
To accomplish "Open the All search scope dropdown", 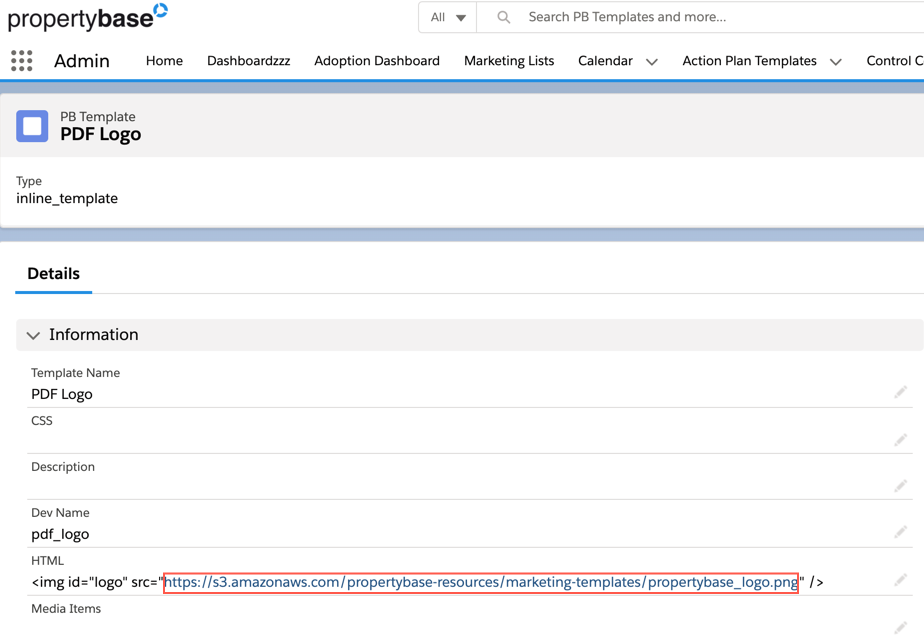I will coord(447,17).
